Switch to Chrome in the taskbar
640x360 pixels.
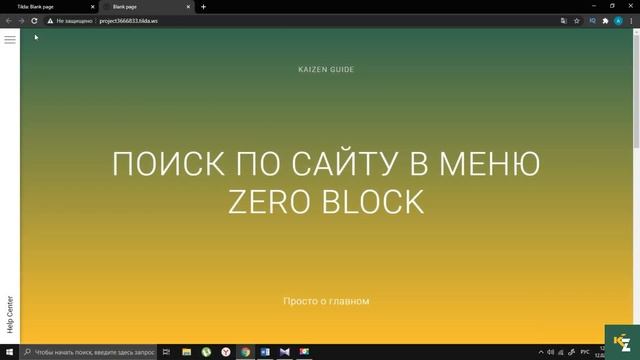[245, 352]
